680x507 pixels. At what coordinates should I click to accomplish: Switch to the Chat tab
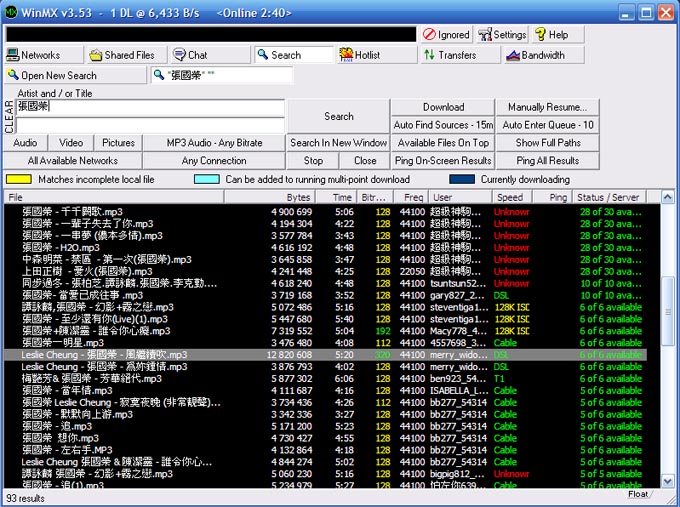click(210, 55)
